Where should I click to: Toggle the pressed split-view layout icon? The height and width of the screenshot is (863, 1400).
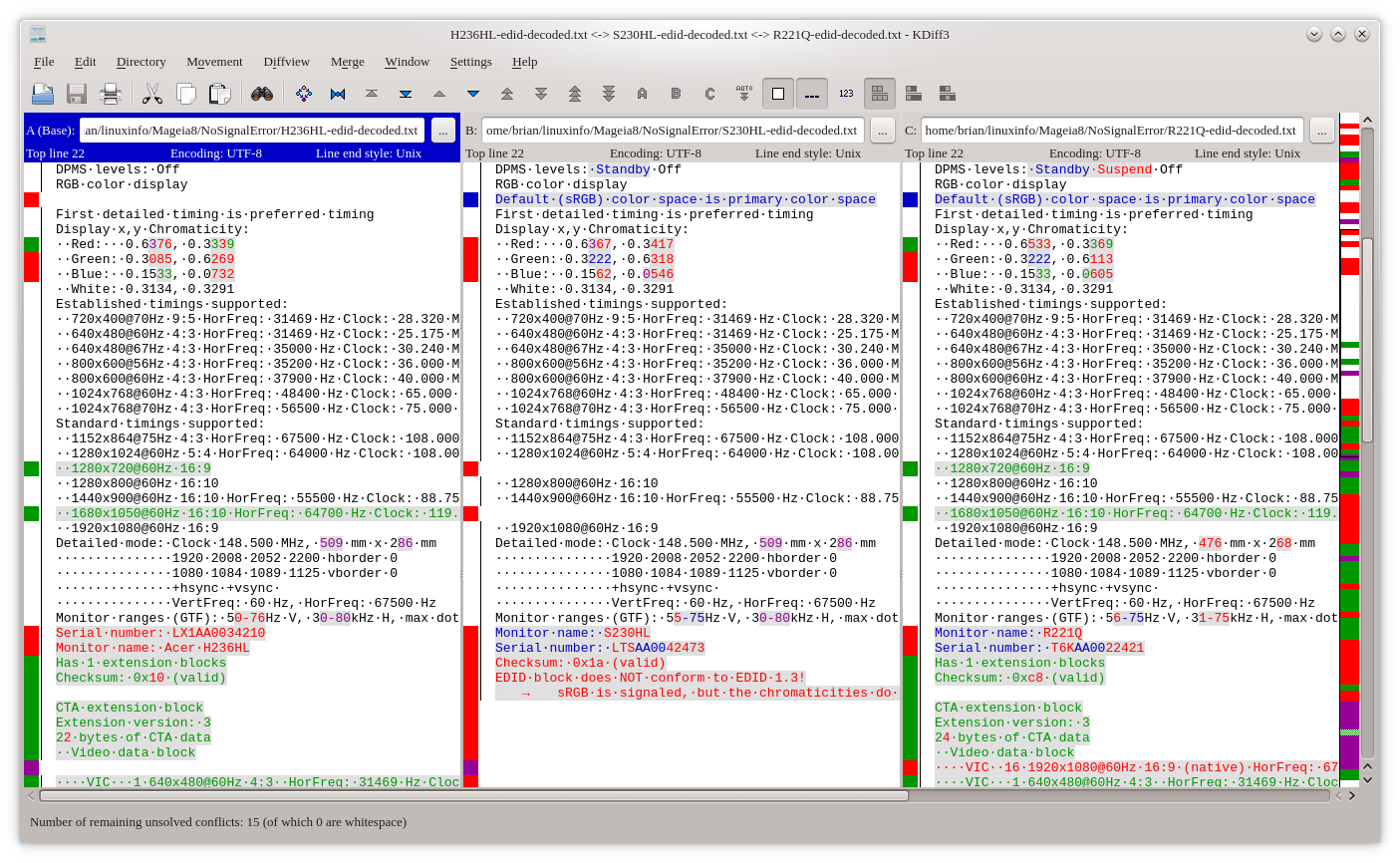(x=880, y=94)
